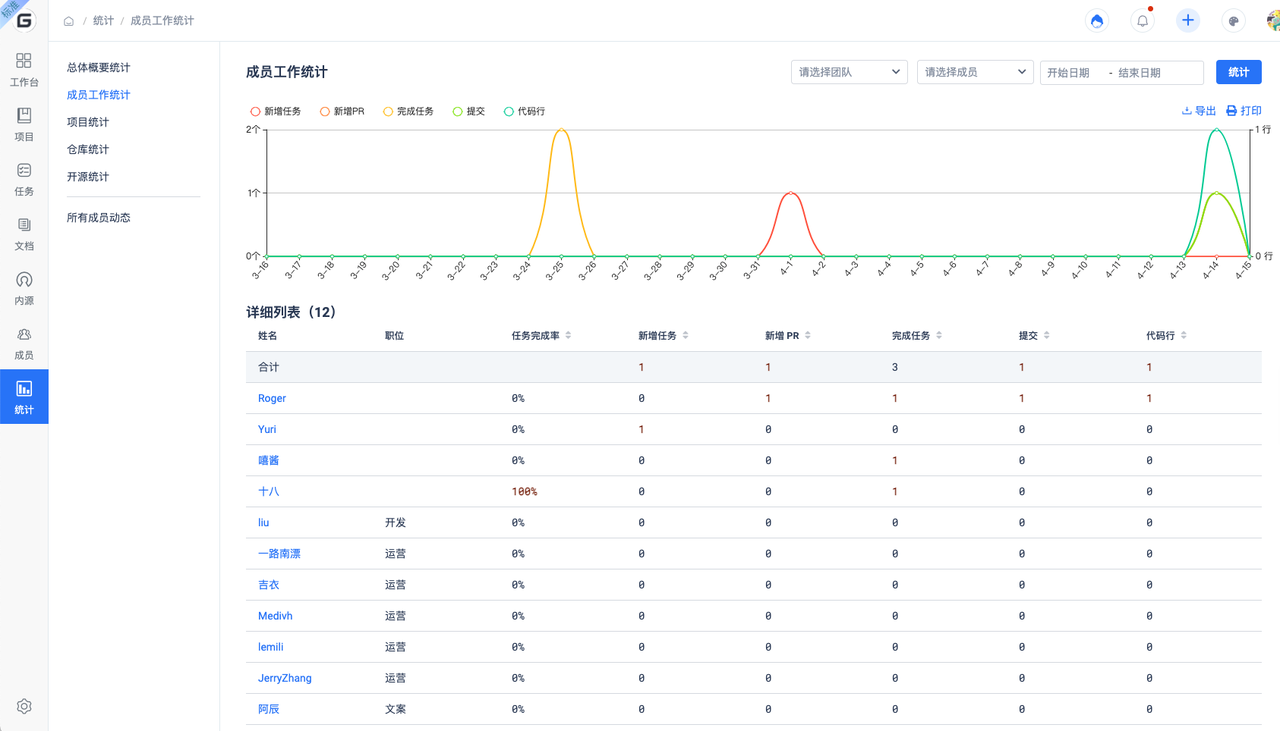1280x731 pixels.
Task: Open 开源统计 in side menu
Action: (x=88, y=177)
